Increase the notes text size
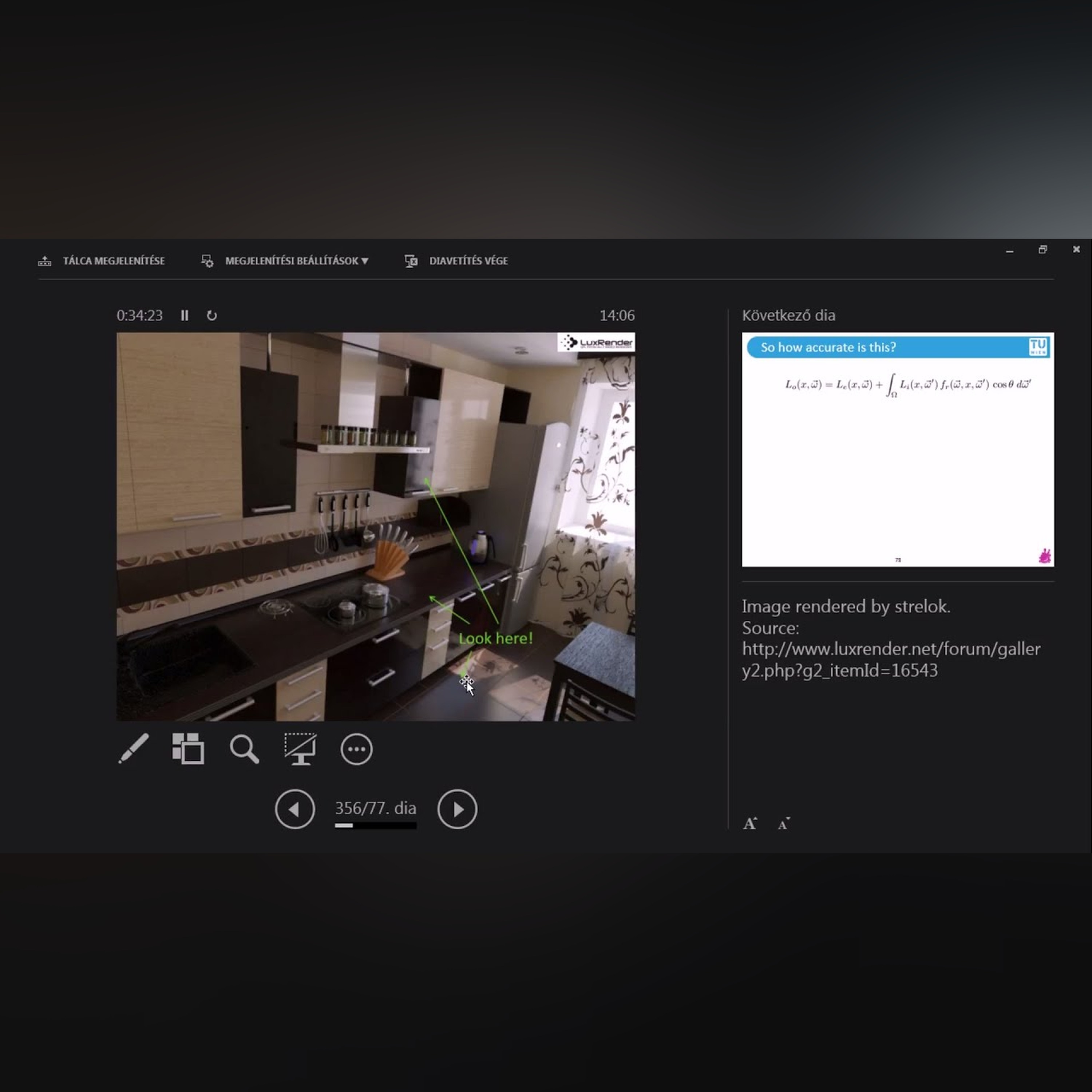The image size is (1092, 1092). (750, 823)
